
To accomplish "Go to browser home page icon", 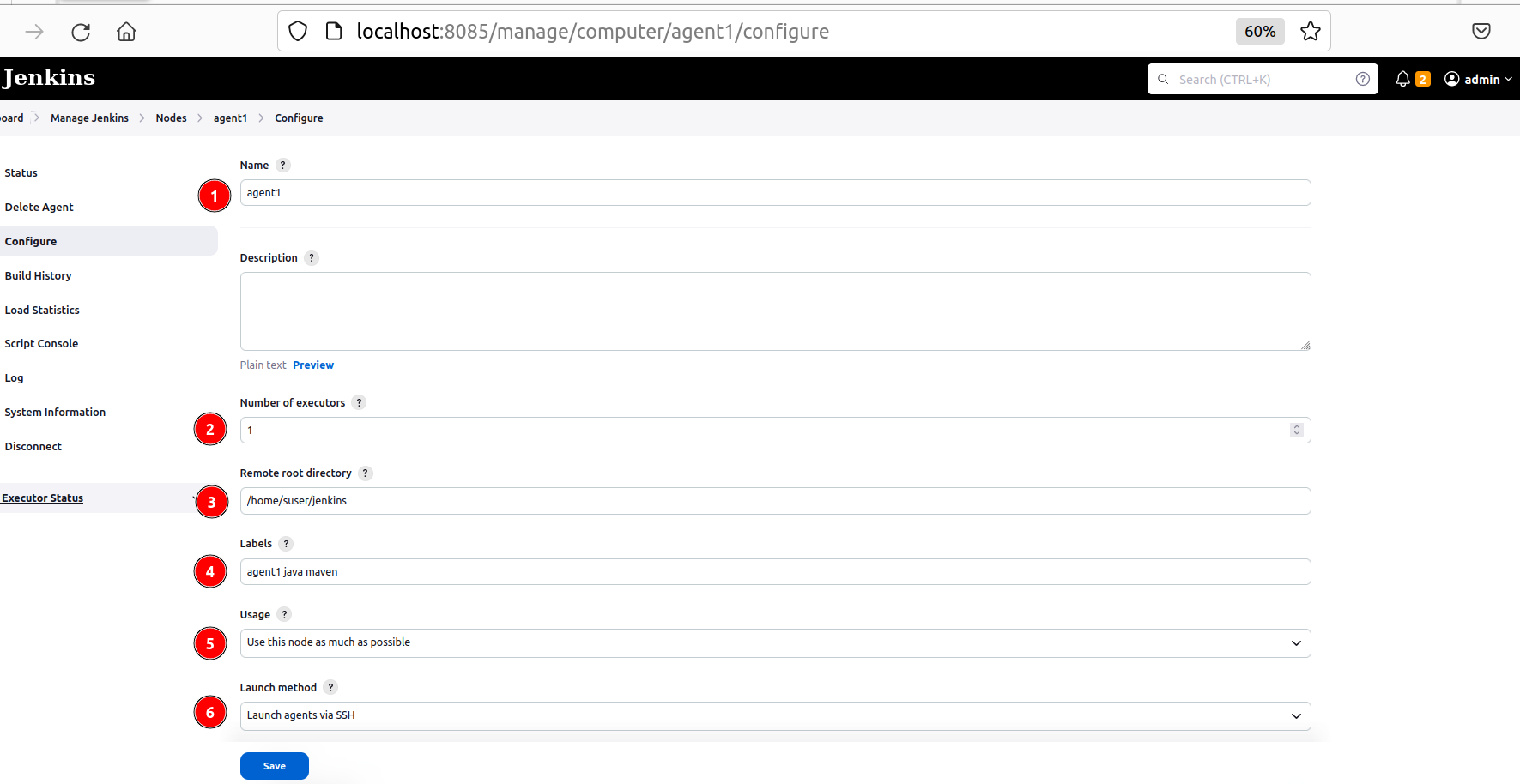I will [126, 32].
